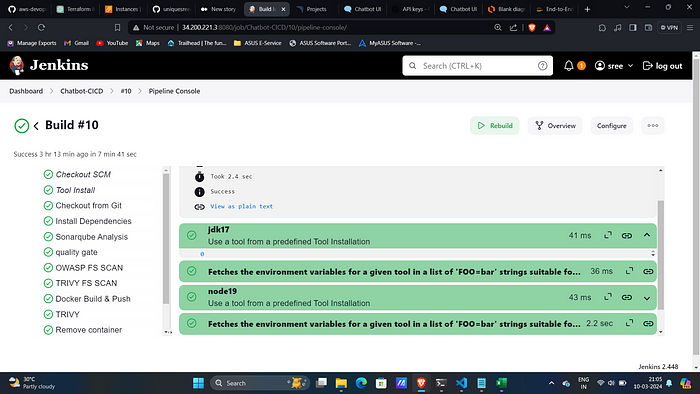Open the three-dots more actions button

coord(653,126)
